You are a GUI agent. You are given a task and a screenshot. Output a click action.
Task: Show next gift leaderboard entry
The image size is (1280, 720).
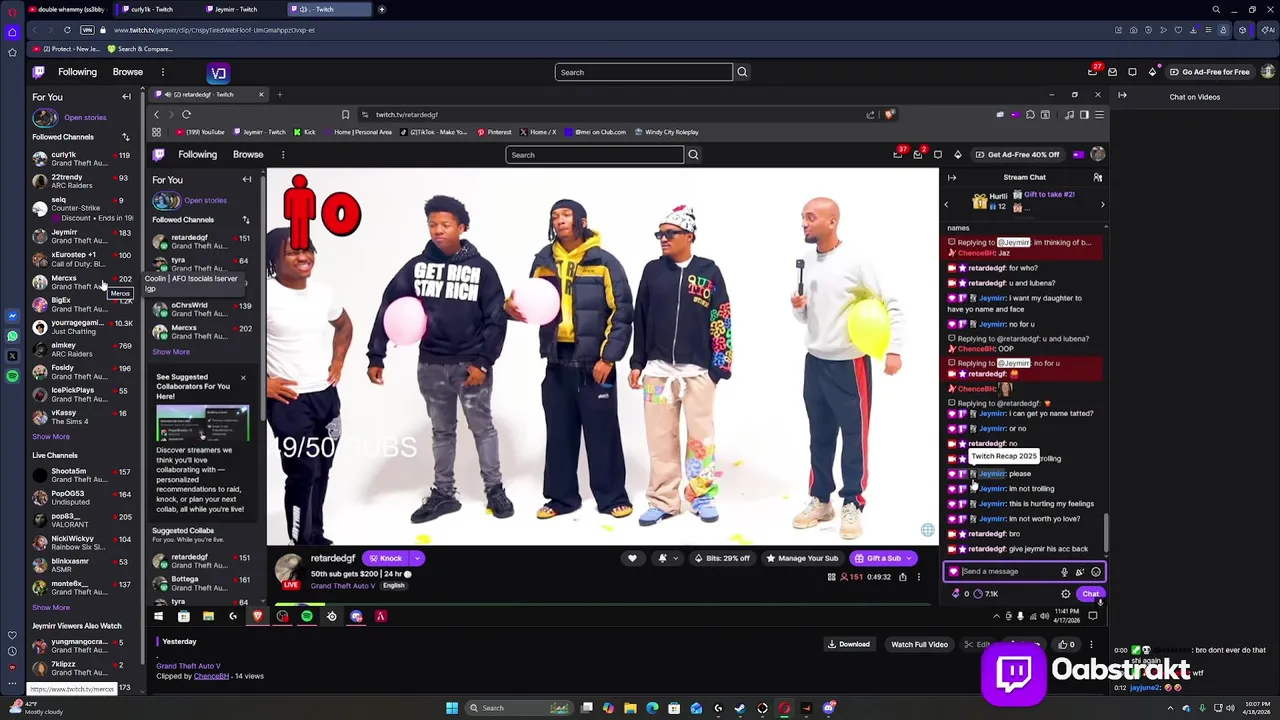[x=1102, y=205]
